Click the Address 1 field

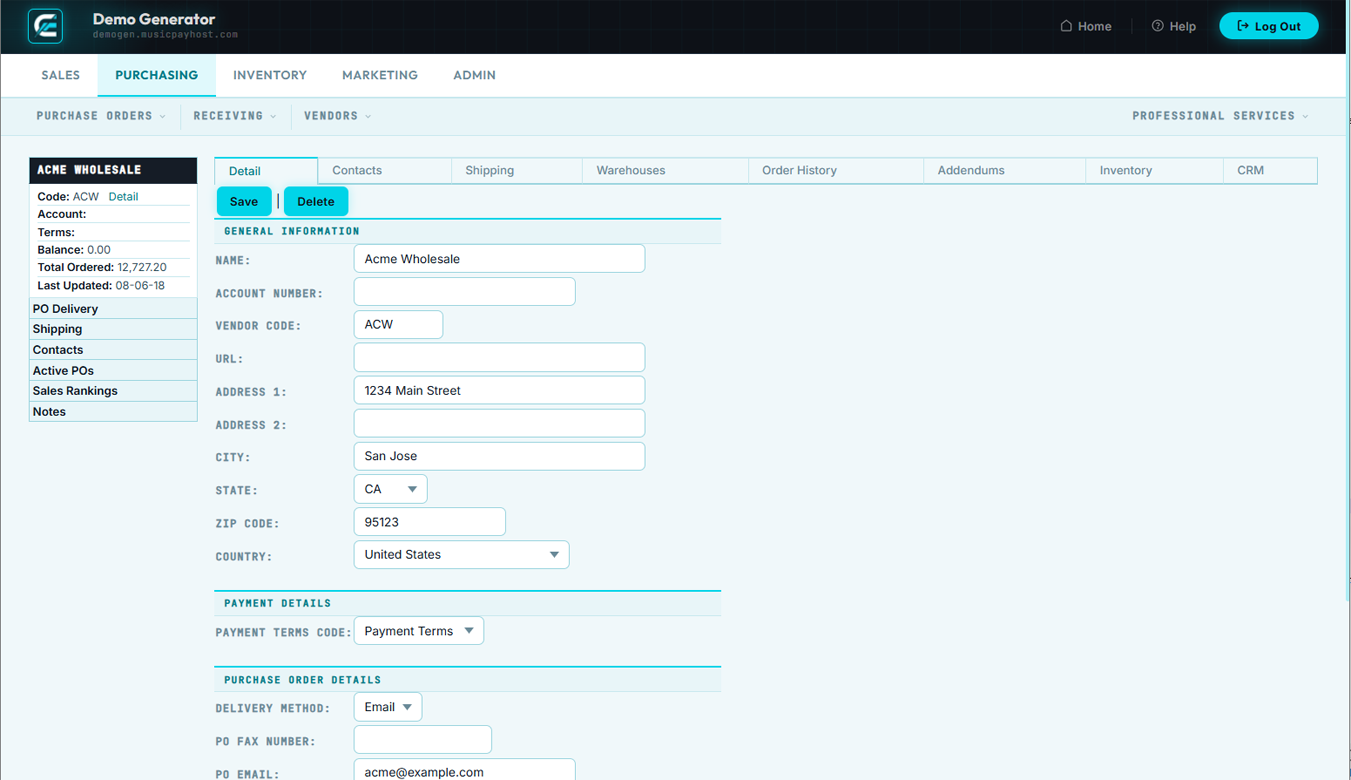tap(499, 390)
